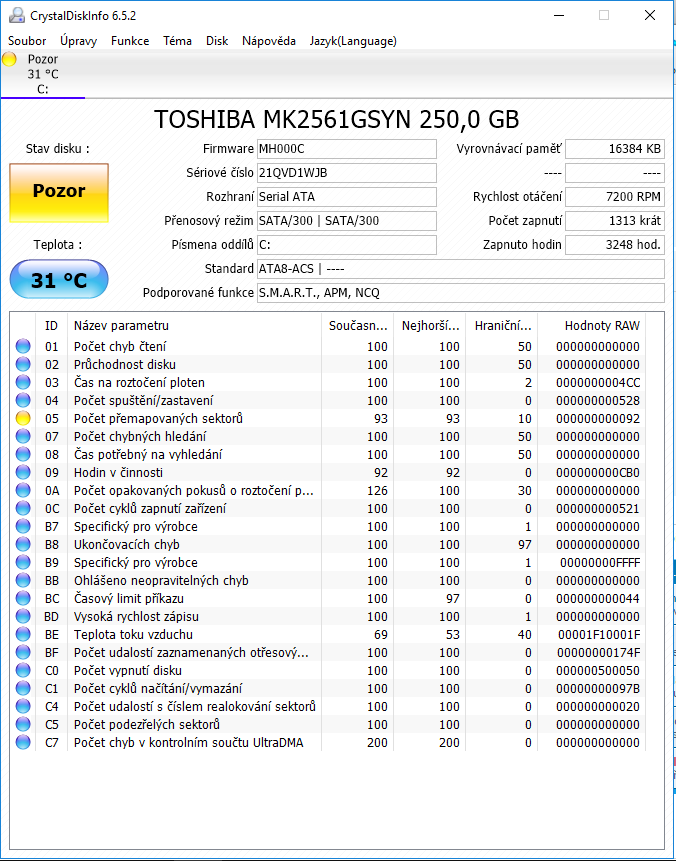The height and width of the screenshot is (861, 676).
Task: Open the Funkce menu
Action: click(x=130, y=41)
